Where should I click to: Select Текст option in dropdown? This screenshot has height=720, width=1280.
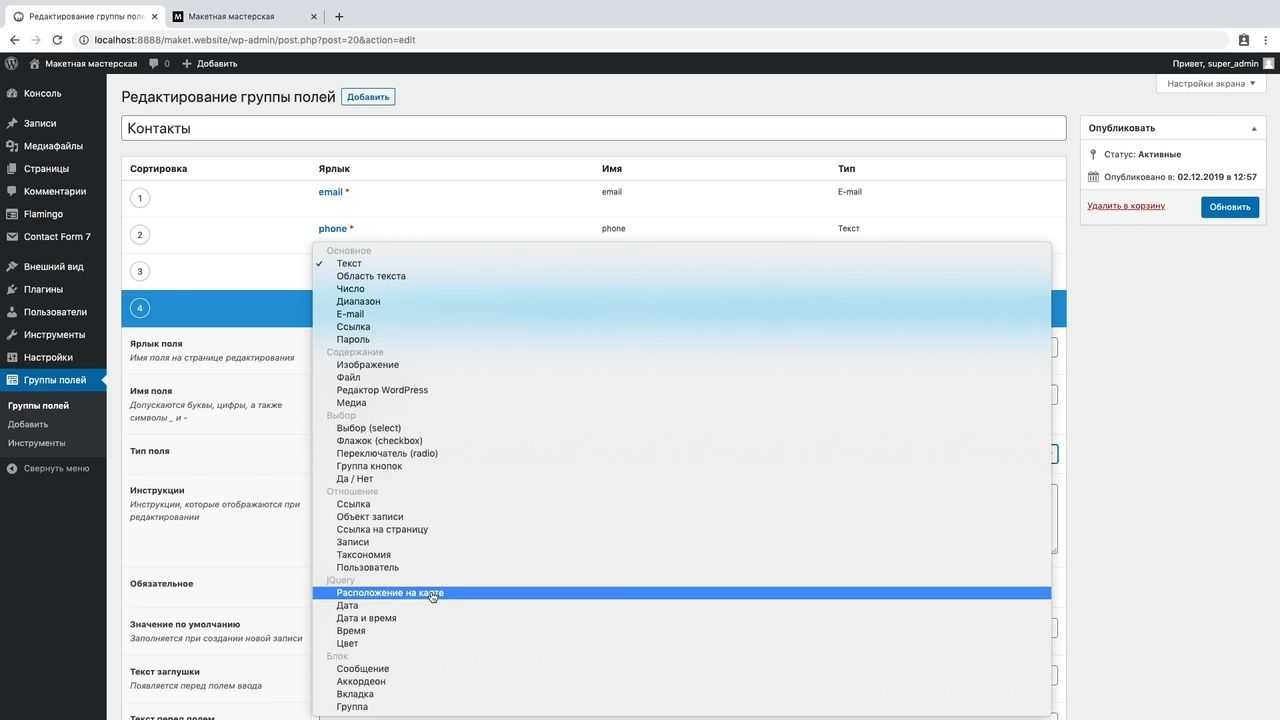tap(682, 264)
